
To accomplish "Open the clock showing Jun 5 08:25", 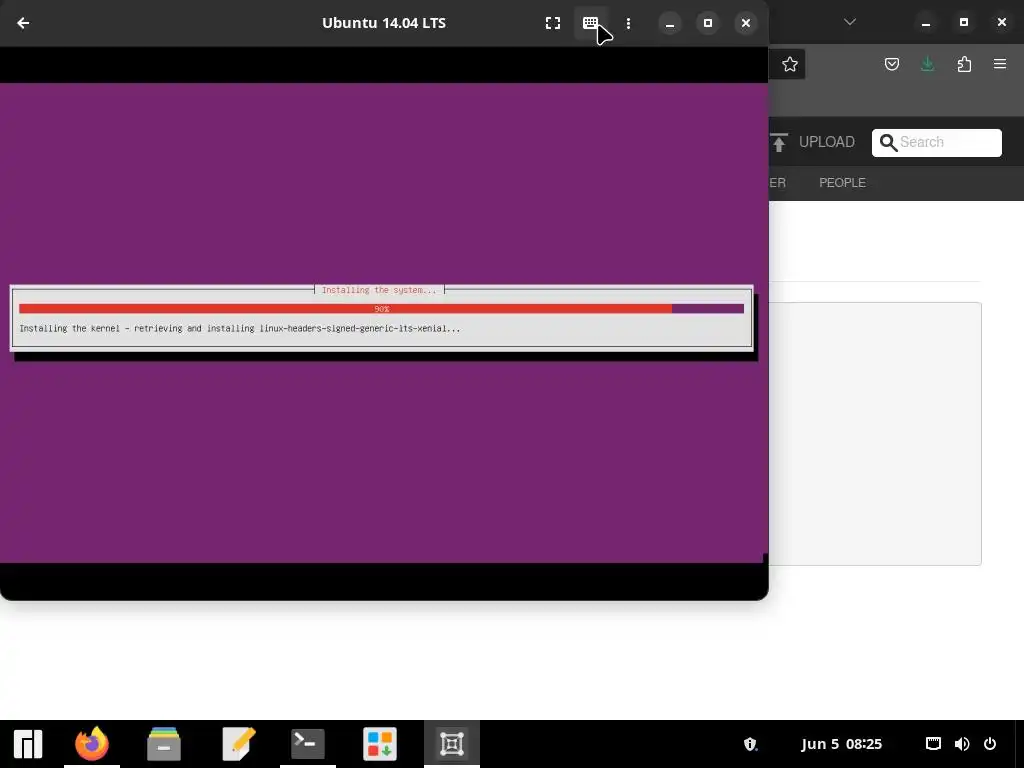I will point(841,744).
